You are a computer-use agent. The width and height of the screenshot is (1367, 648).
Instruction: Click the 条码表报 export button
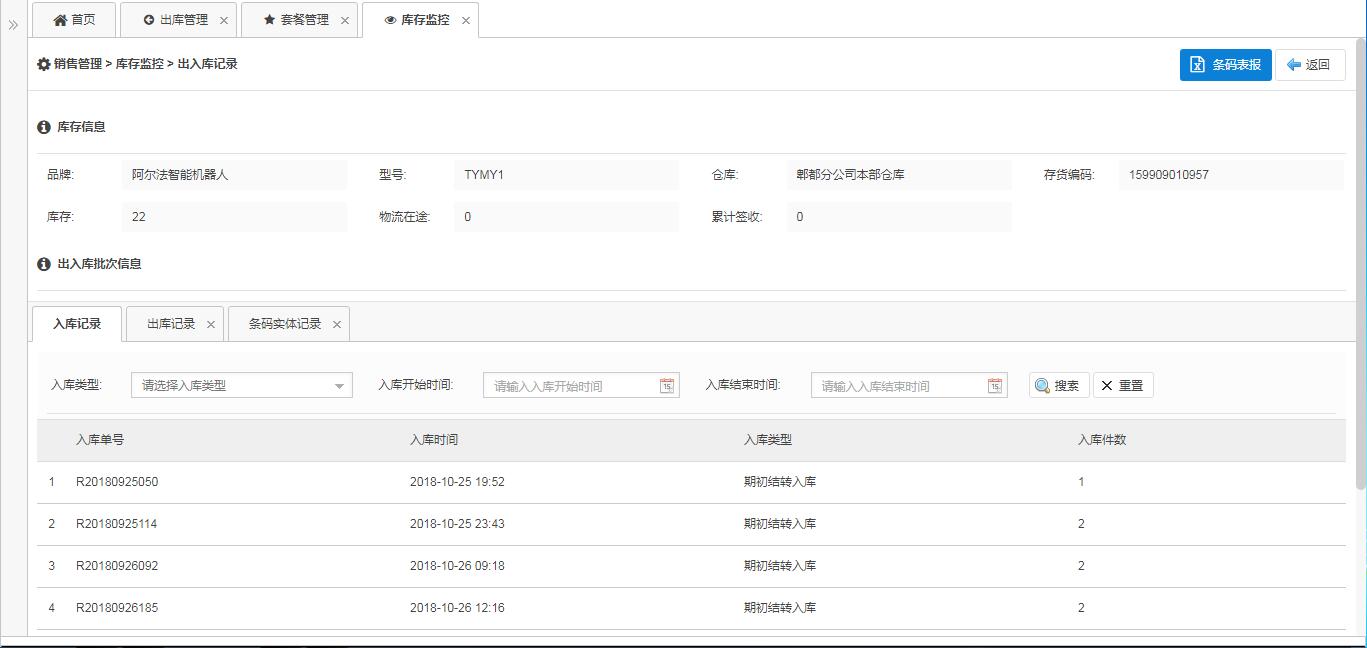coord(1225,65)
